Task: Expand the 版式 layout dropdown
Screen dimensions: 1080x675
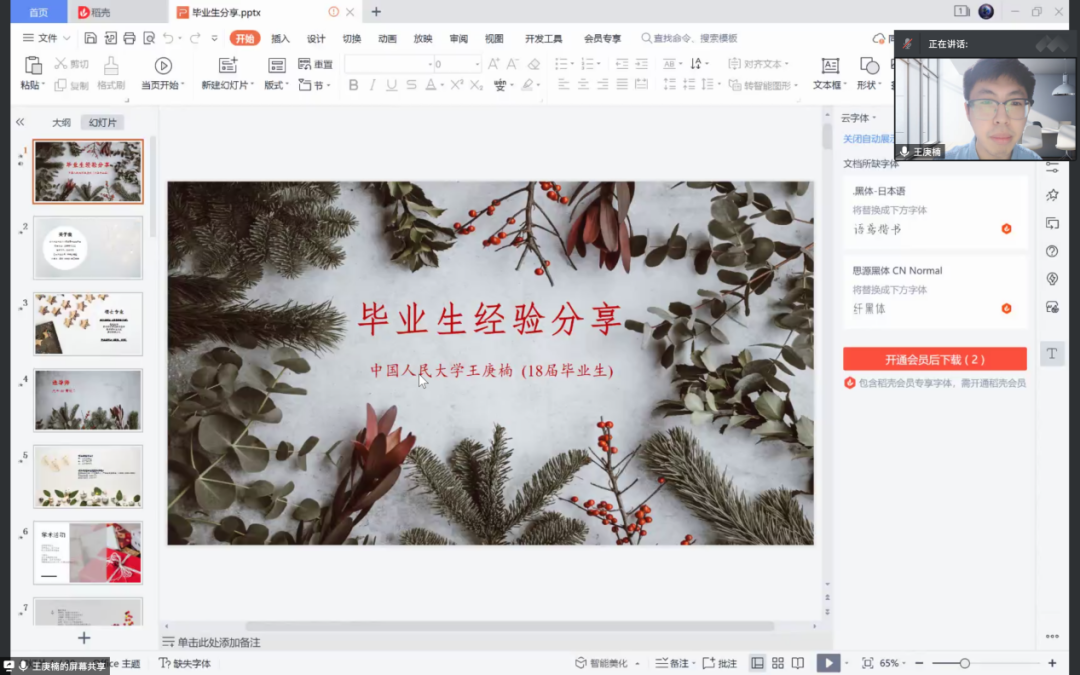Action: [276, 86]
